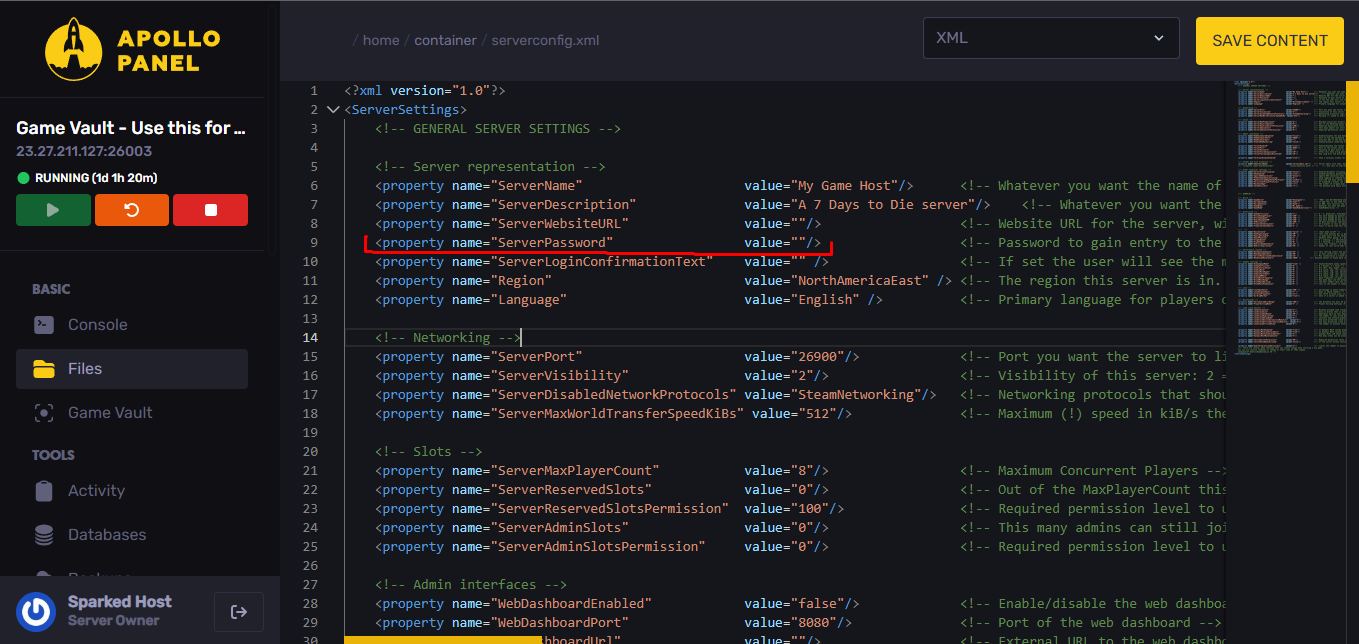
Task: Click the "My Game Host" value
Action: point(845,186)
